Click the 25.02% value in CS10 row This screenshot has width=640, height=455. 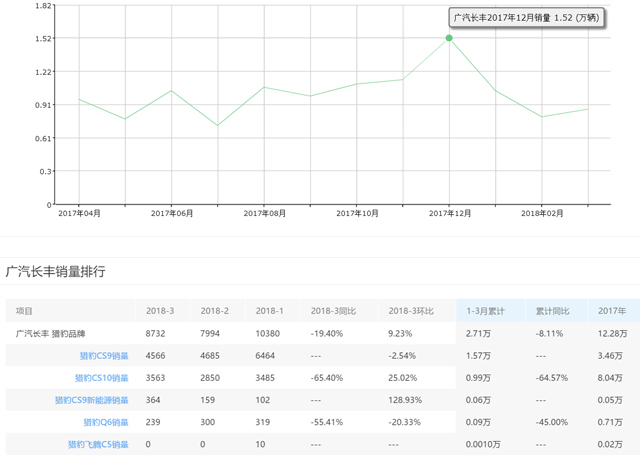[402, 378]
